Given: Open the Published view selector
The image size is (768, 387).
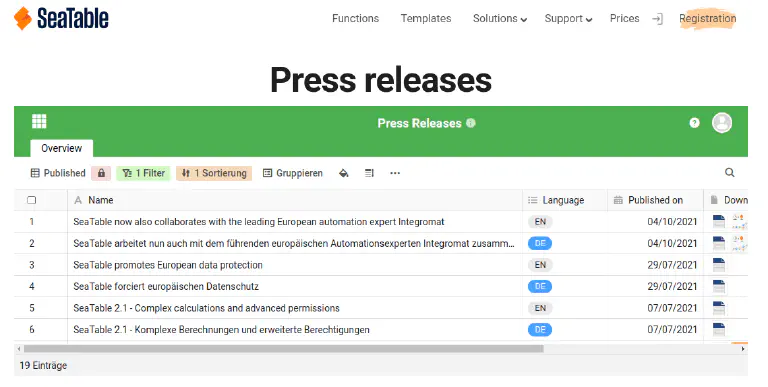Looking at the screenshot, I should [x=58, y=173].
